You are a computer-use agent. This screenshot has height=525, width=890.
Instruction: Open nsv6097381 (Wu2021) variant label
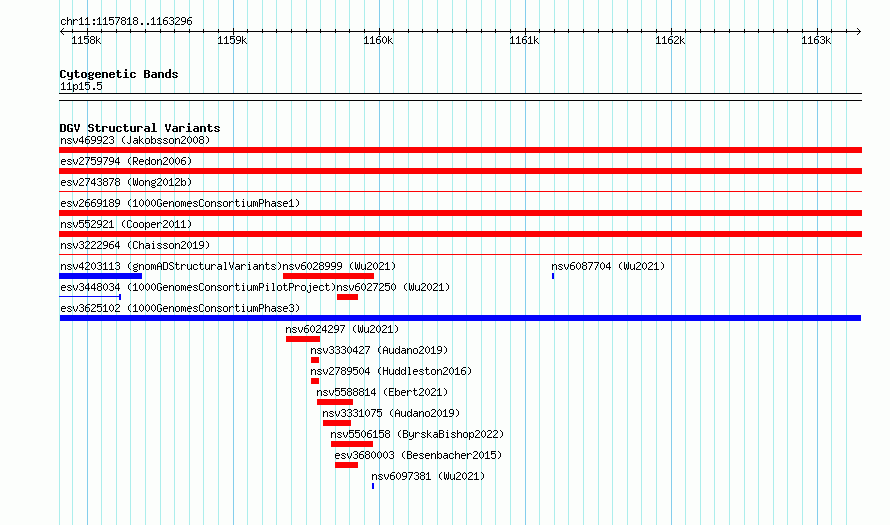[429, 476]
